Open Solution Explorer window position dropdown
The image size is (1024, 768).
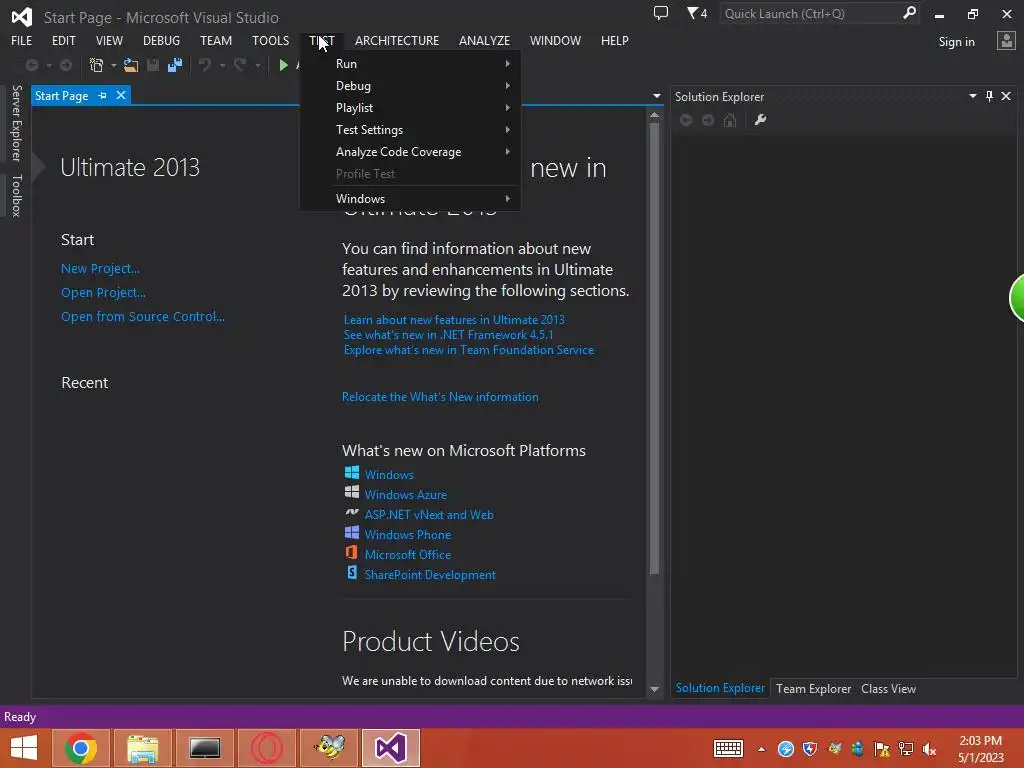(972, 96)
